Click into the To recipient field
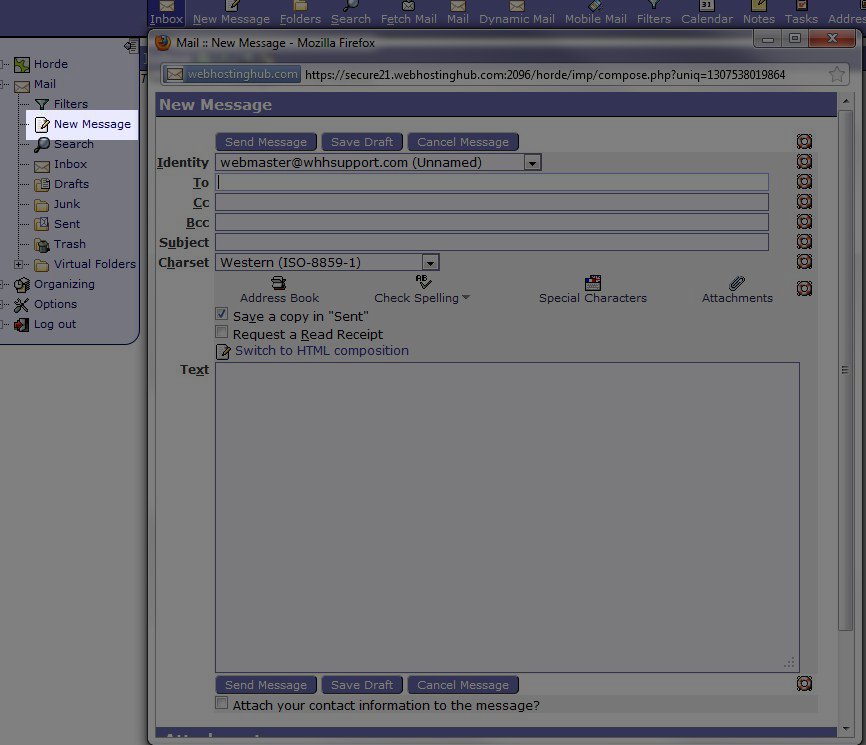 [x=492, y=182]
